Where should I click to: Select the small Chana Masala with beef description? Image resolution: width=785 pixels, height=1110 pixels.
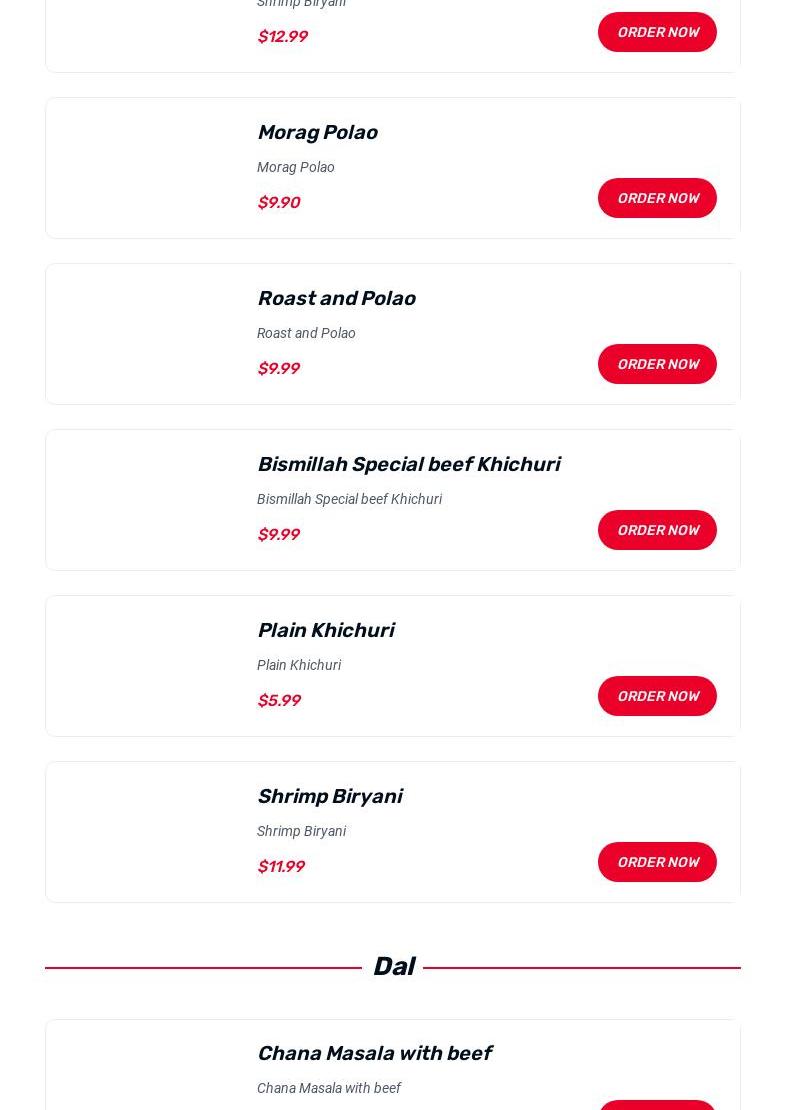pos(328,1088)
